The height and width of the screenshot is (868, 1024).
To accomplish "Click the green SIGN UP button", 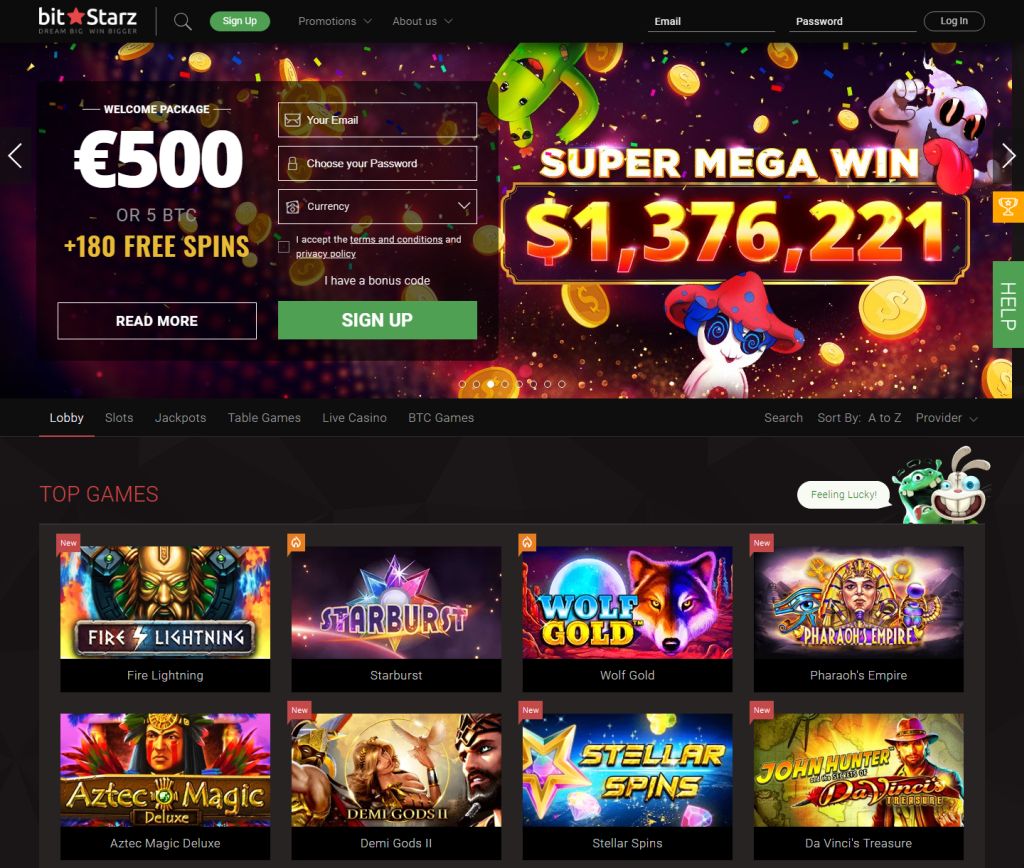I will point(377,320).
